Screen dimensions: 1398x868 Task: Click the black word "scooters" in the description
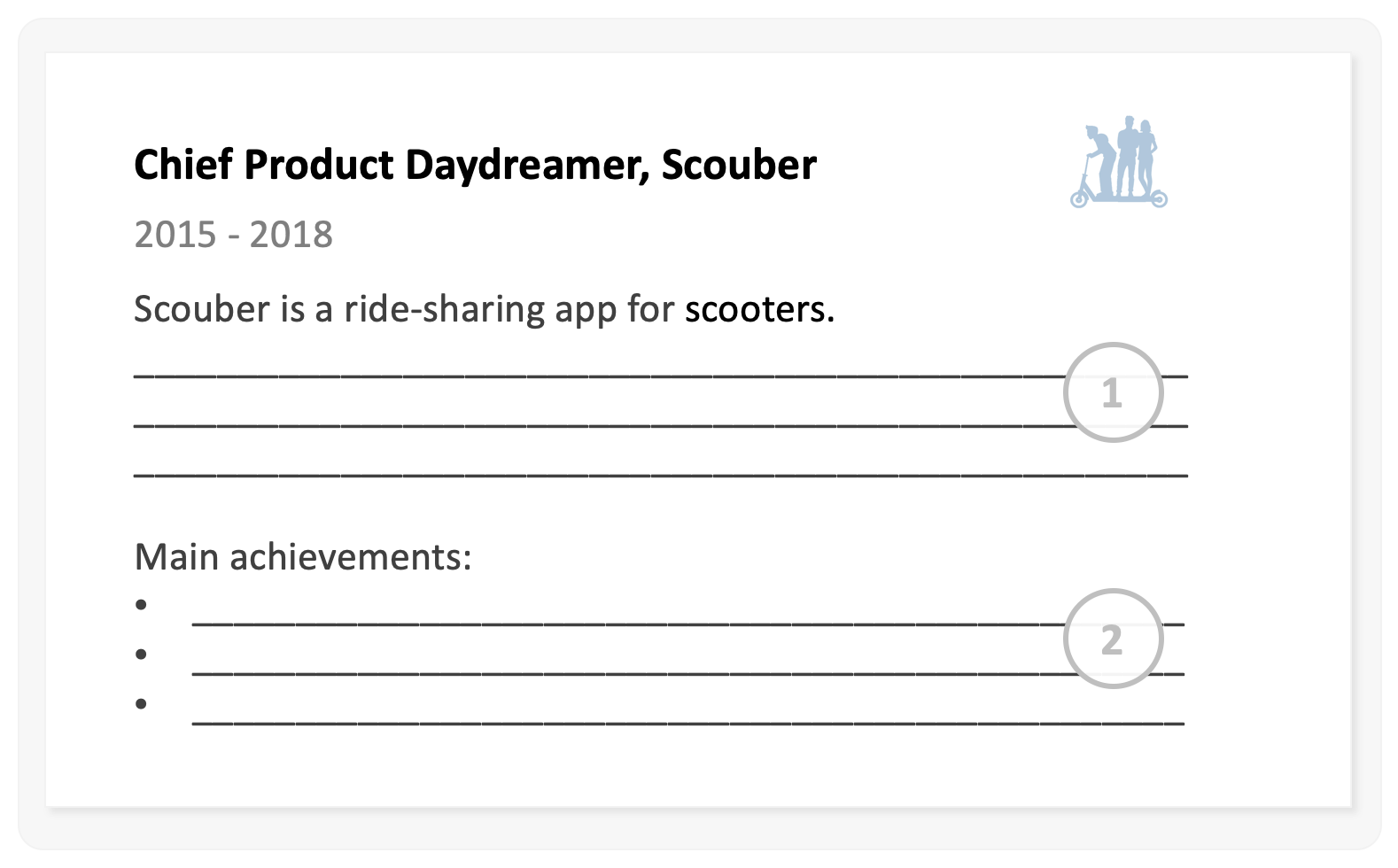(x=755, y=309)
